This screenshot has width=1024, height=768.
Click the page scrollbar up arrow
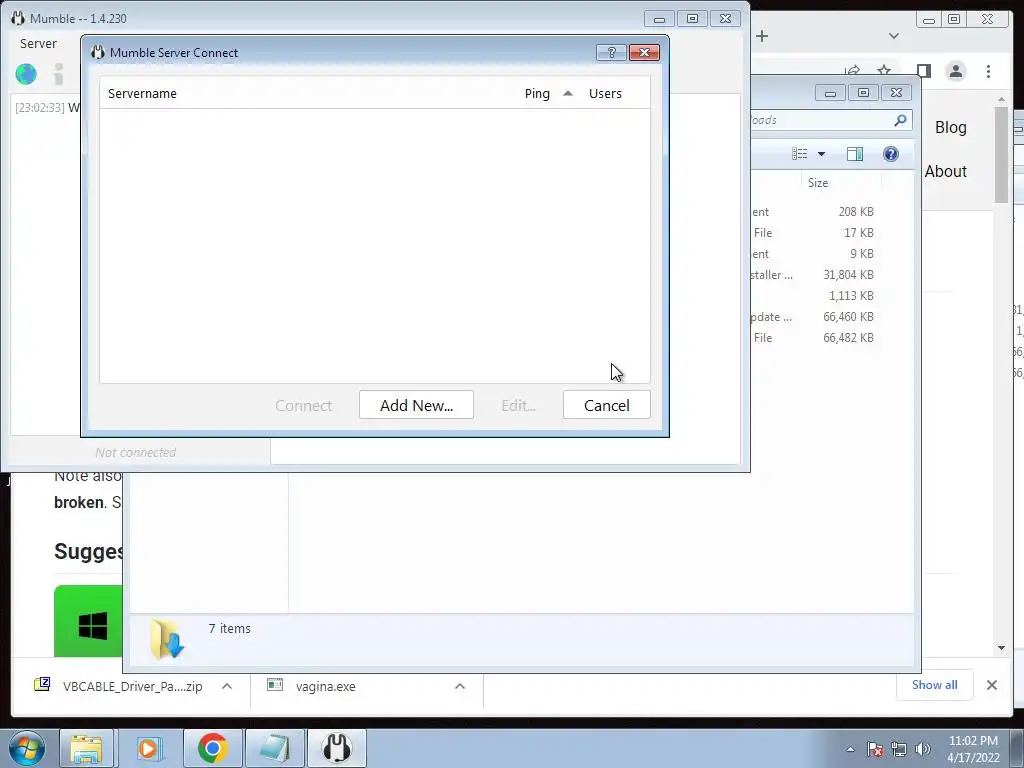1001,99
